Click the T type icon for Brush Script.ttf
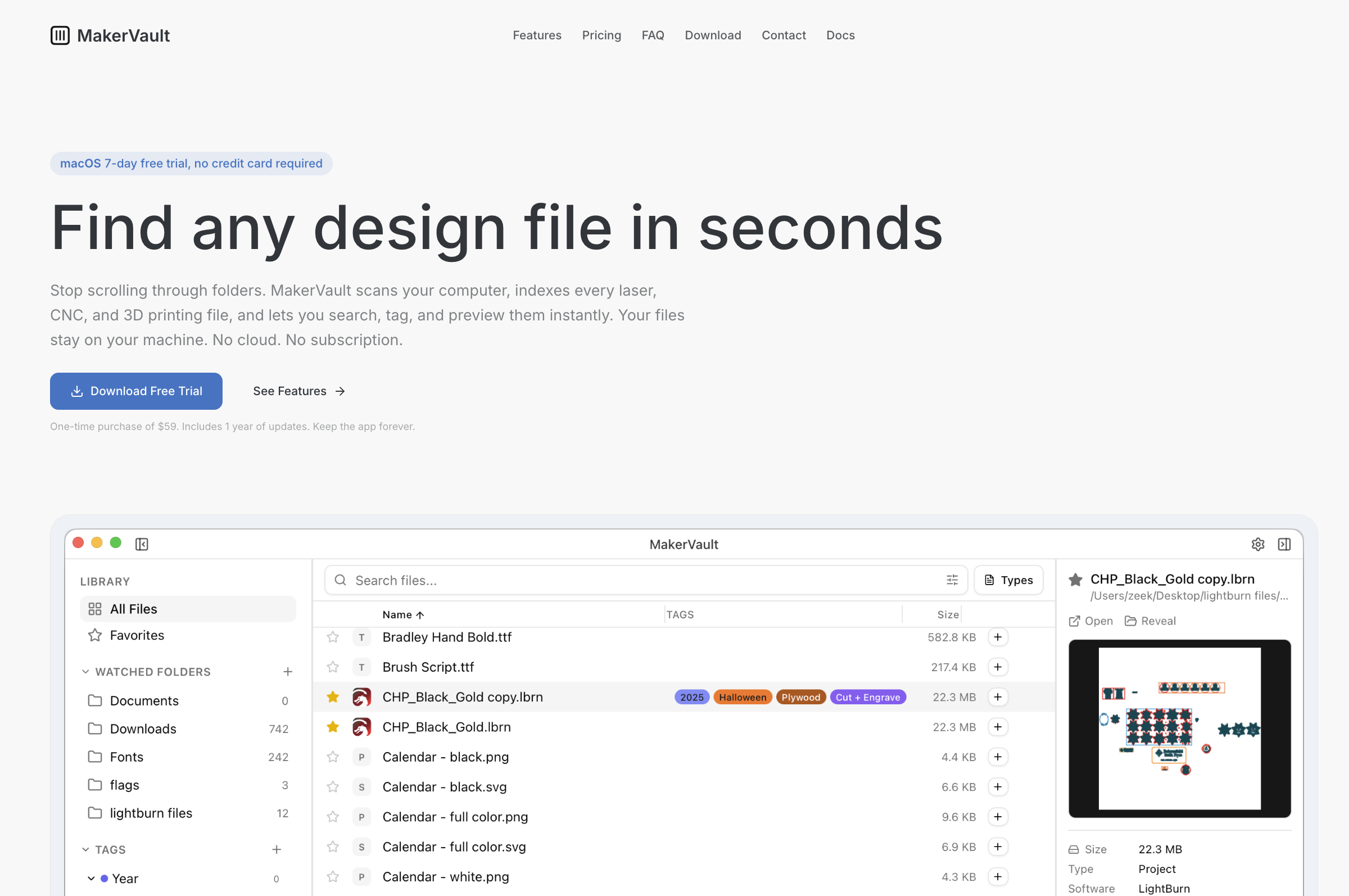Image resolution: width=1349 pixels, height=896 pixels. coord(361,667)
